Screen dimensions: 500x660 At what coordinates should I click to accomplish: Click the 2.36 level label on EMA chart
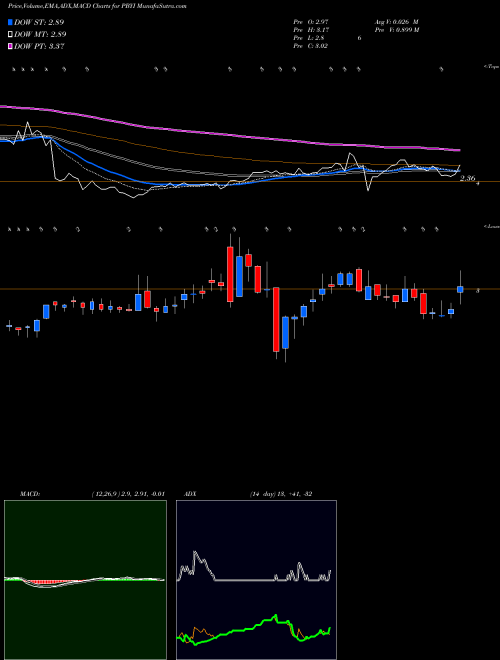(x=468, y=178)
